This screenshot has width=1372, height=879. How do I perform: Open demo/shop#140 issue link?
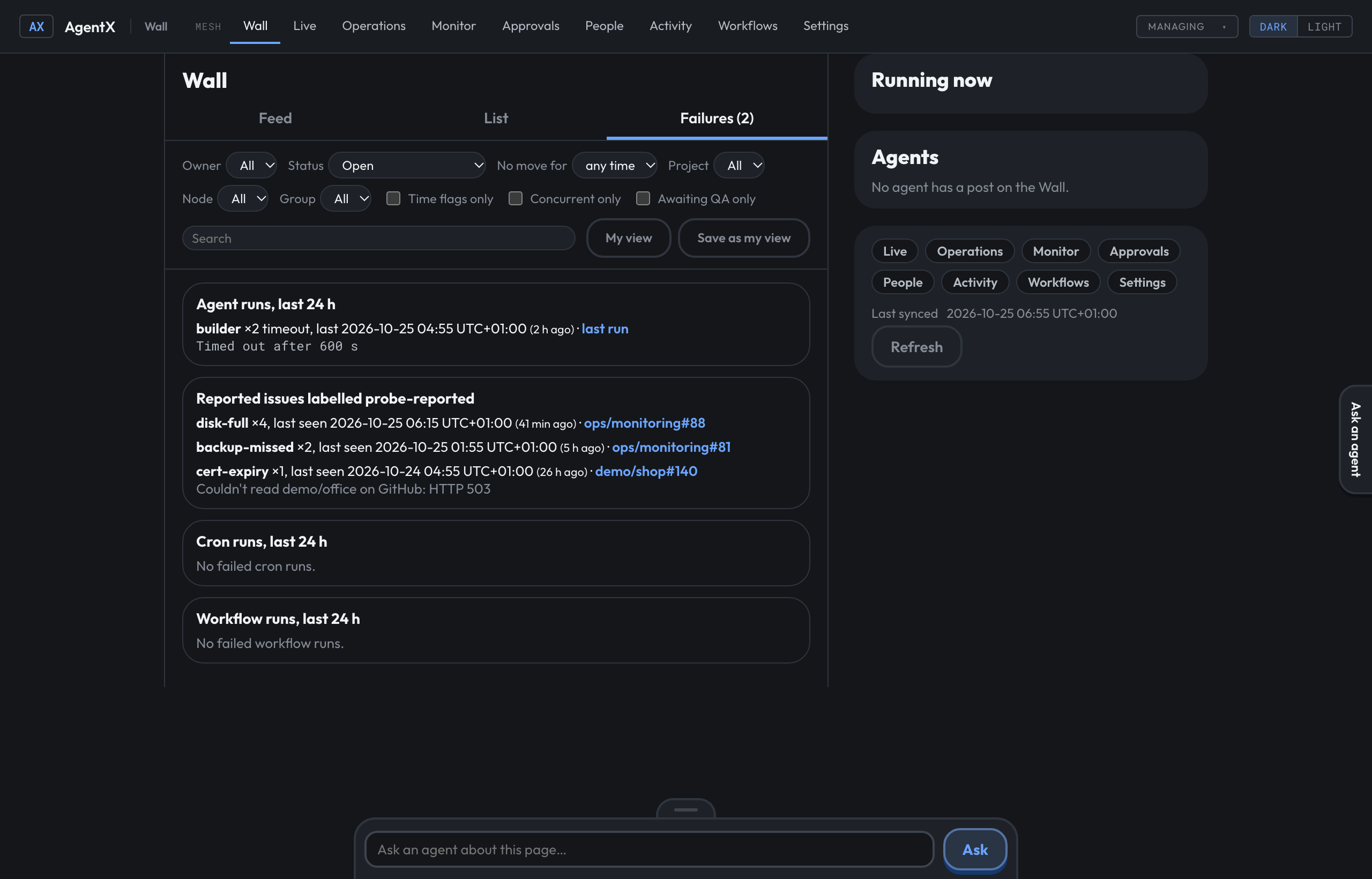pos(646,471)
